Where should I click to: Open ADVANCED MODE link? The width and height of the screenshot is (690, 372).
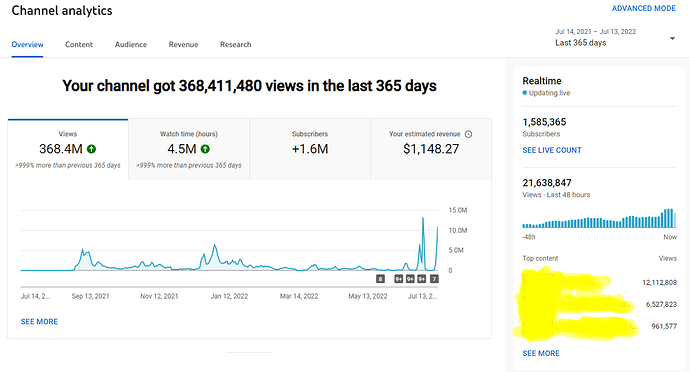(643, 8)
